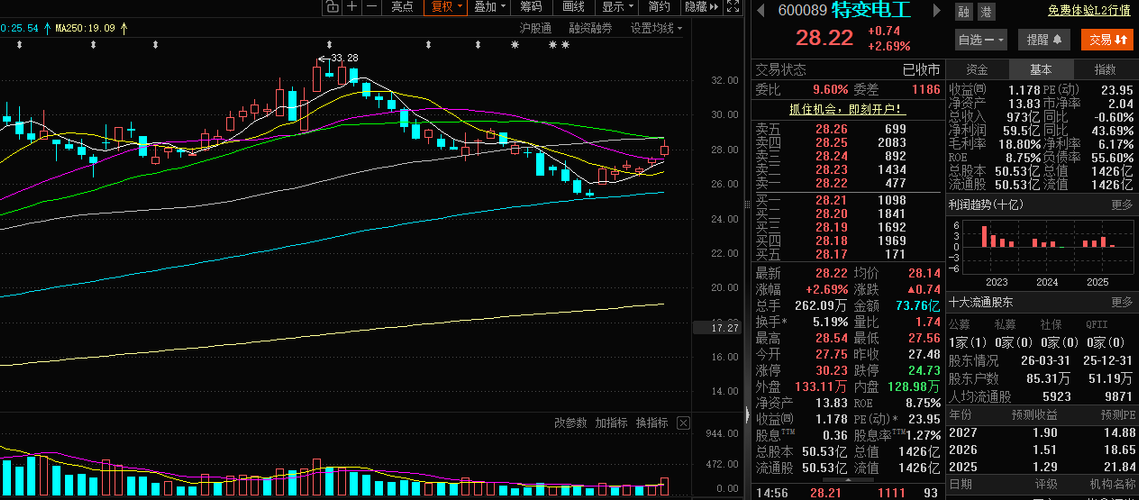Open 提醒 alert bell button
This screenshot has width=1139, height=500.
pyautogui.click(x=1044, y=39)
